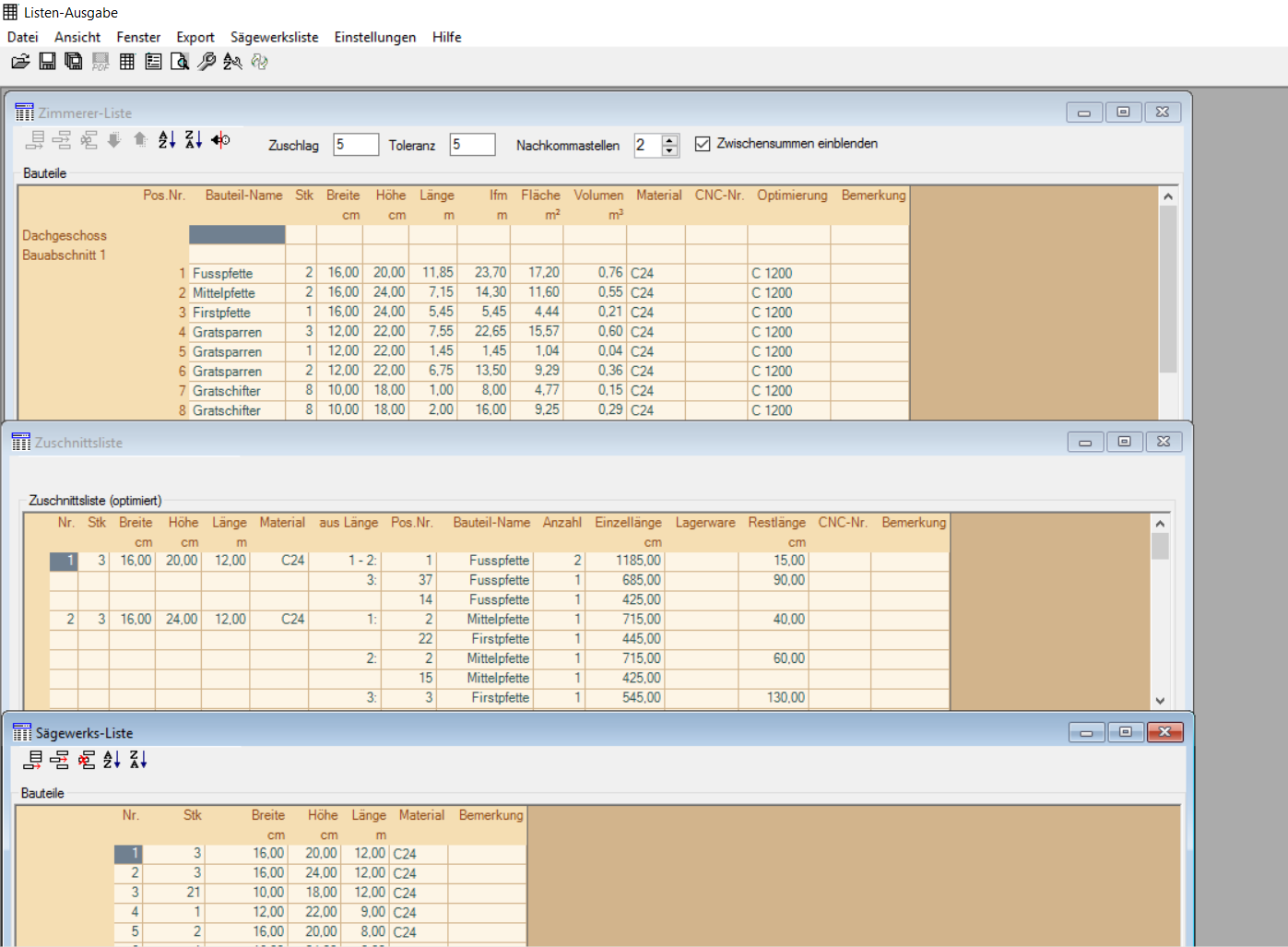Click the table grid icon in main toolbar

pos(127,62)
